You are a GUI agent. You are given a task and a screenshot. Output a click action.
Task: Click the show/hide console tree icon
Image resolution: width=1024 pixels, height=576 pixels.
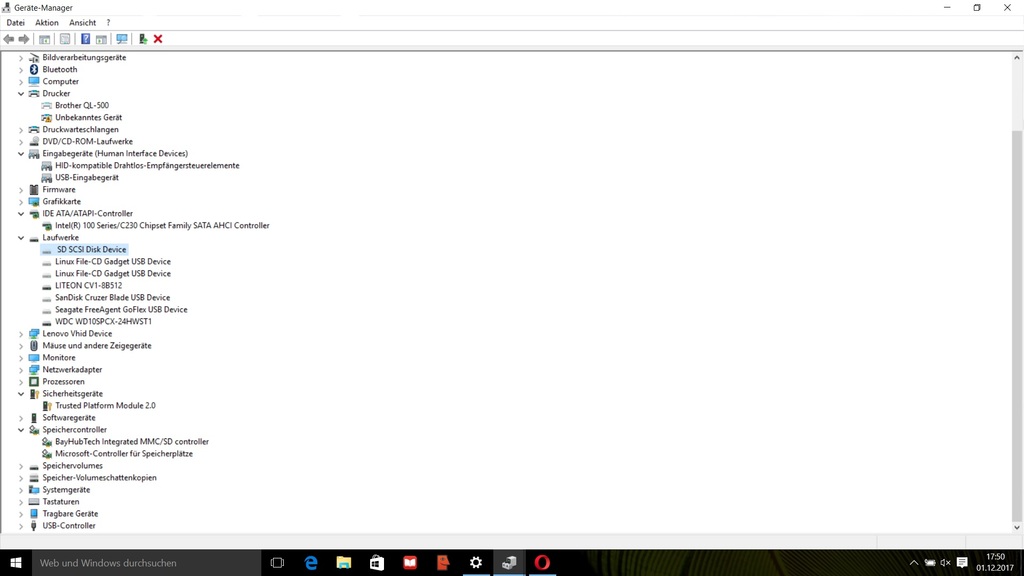tap(44, 39)
